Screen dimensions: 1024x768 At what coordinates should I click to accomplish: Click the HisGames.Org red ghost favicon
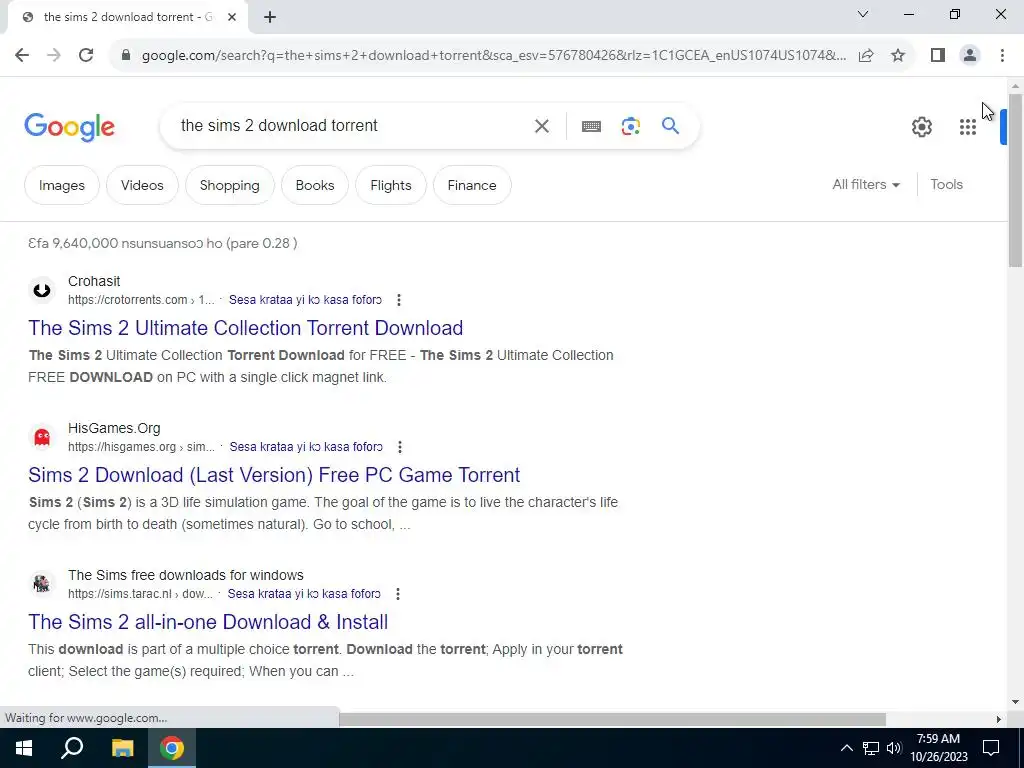42,437
